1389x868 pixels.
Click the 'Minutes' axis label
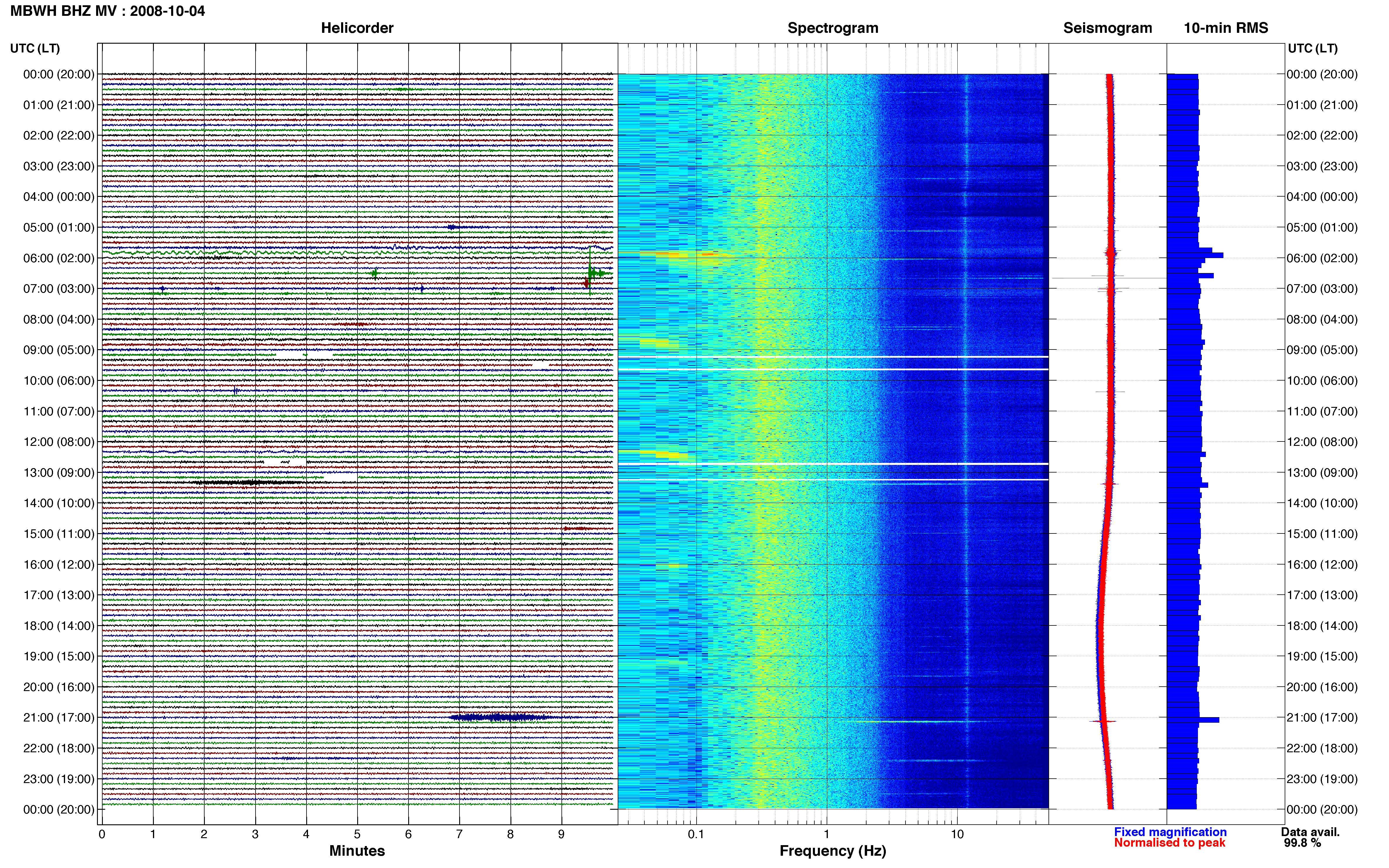pos(357,851)
